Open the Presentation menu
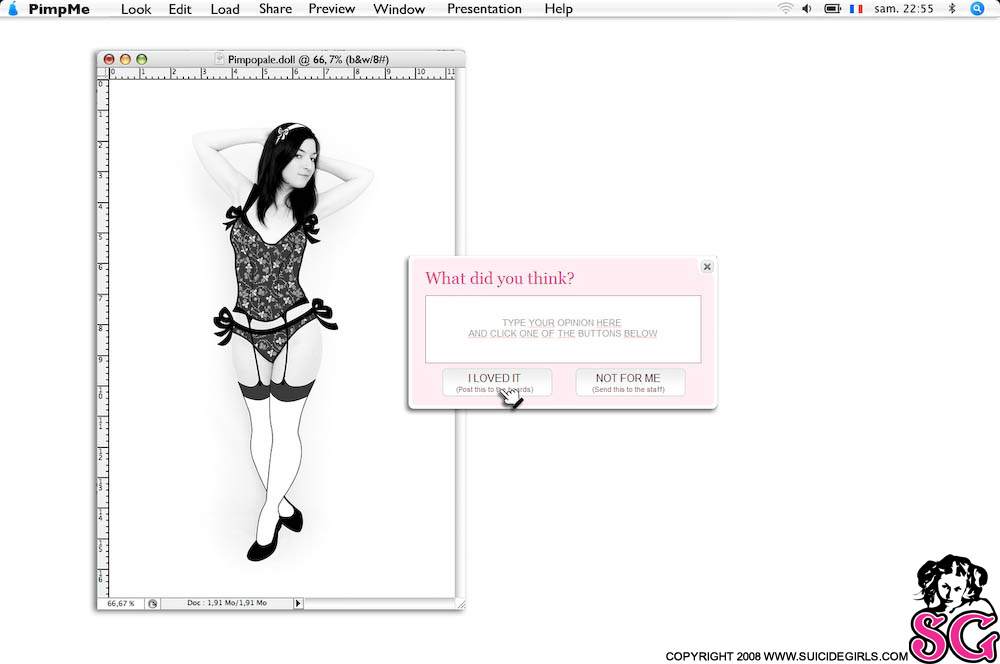 pyautogui.click(x=484, y=9)
